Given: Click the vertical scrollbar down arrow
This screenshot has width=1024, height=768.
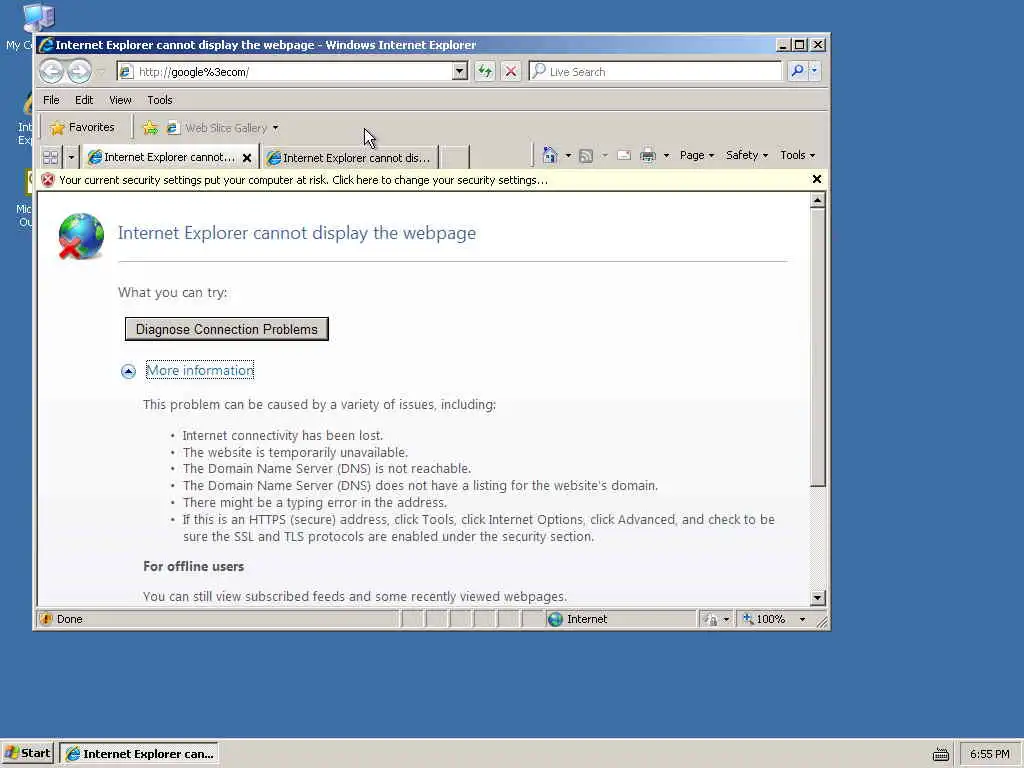Looking at the screenshot, I should 817,598.
